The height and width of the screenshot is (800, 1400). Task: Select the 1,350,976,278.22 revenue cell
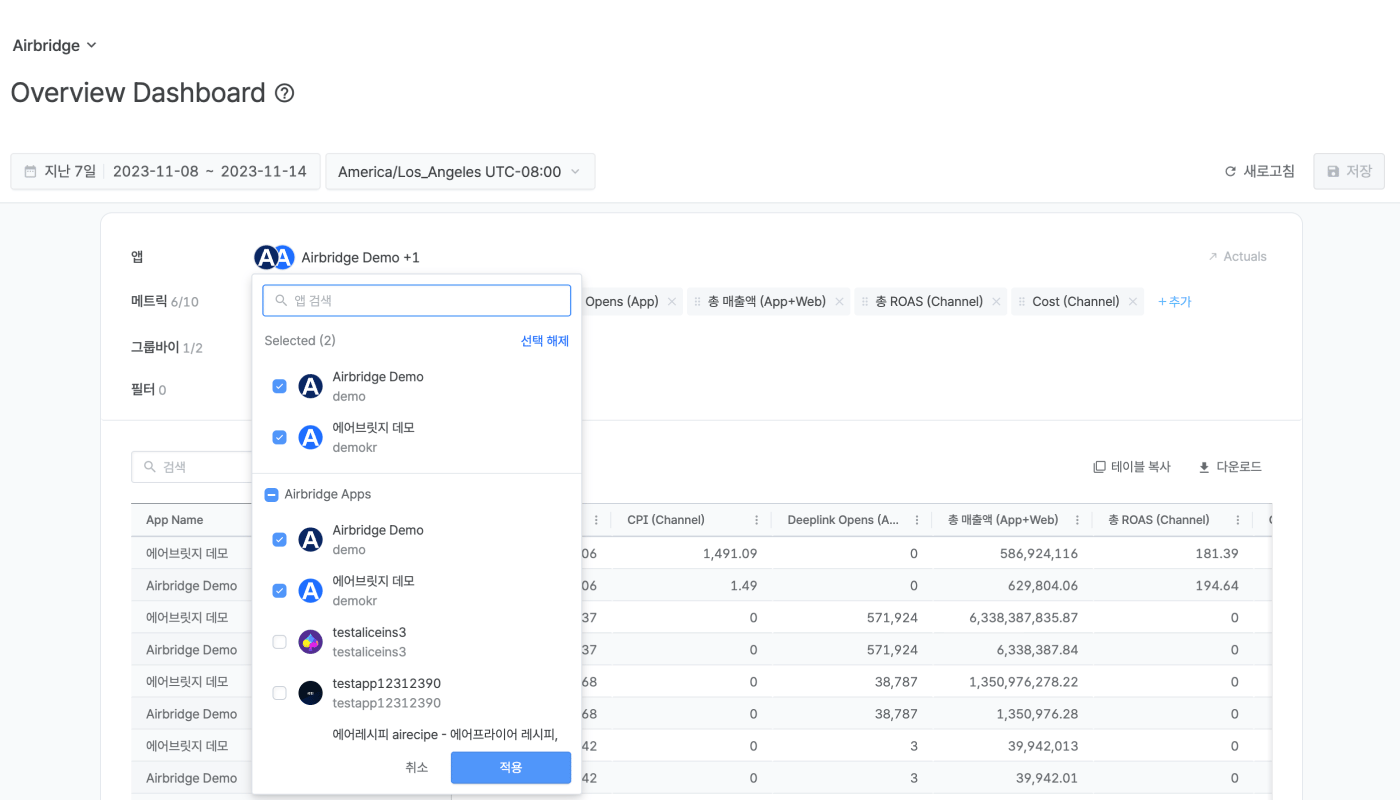[1024, 681]
